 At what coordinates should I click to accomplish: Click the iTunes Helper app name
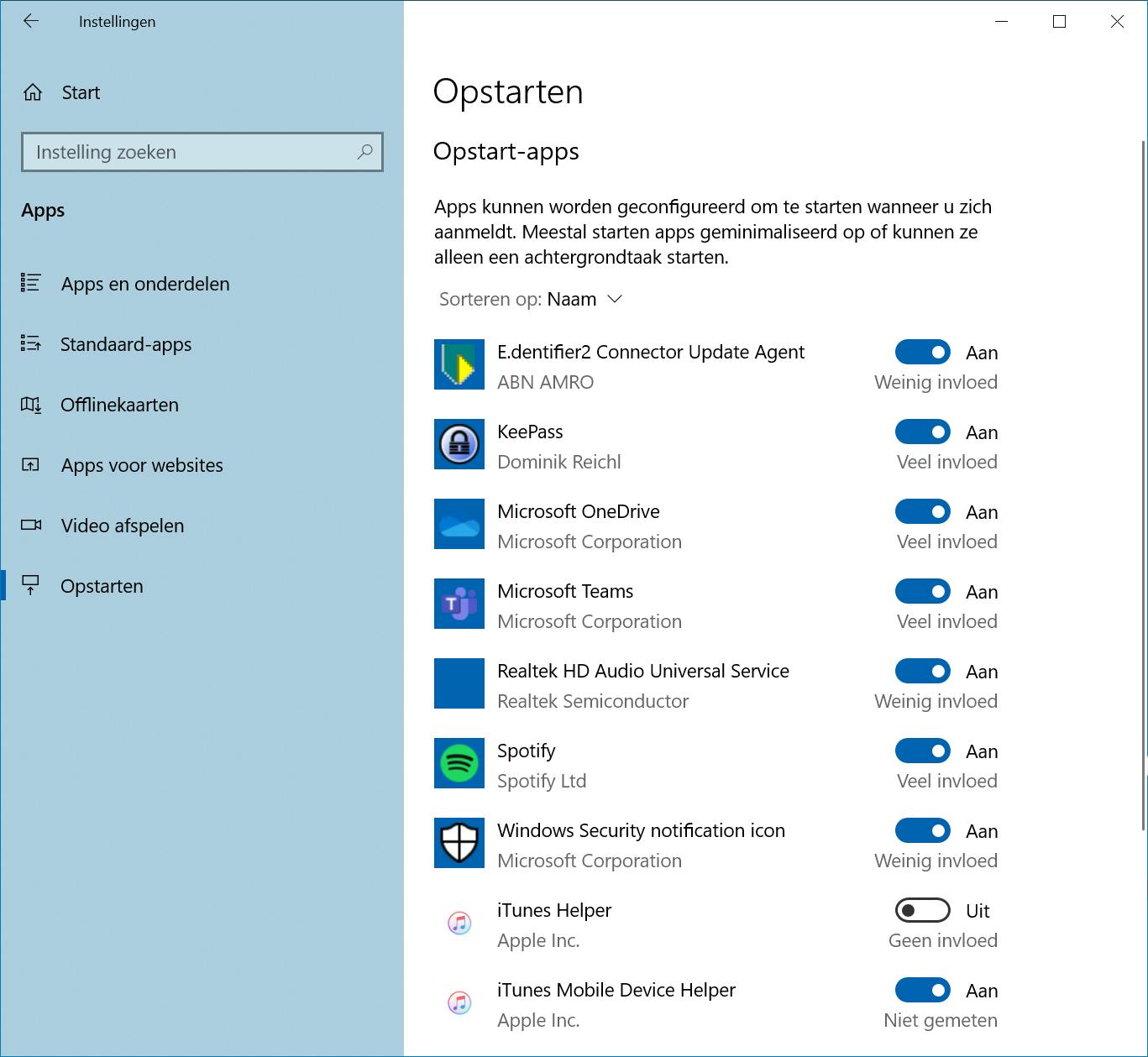click(x=554, y=910)
